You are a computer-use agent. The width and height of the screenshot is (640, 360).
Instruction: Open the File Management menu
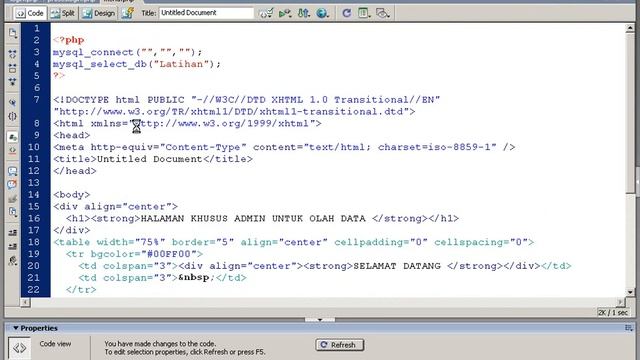point(303,13)
